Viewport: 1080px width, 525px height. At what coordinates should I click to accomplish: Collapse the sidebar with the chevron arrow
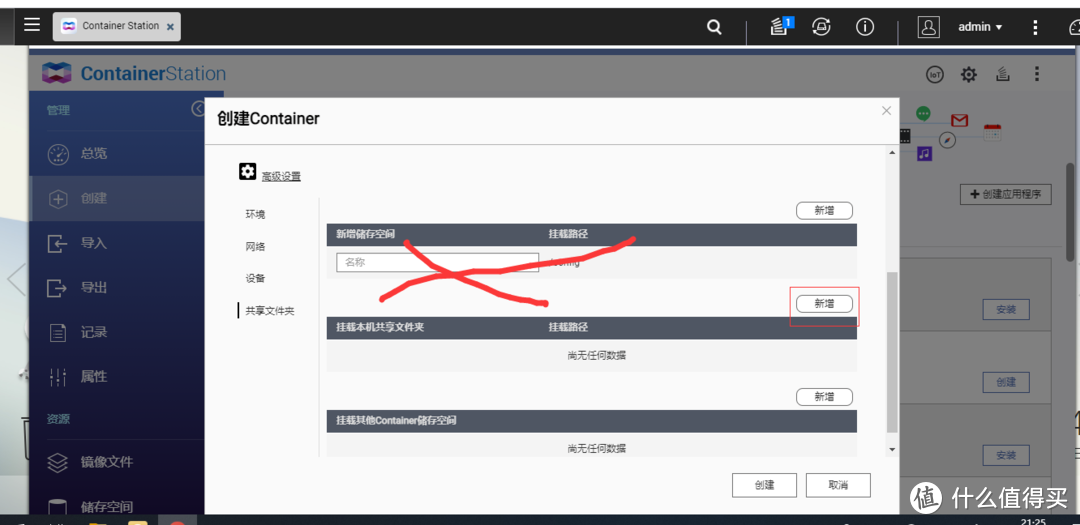coord(198,109)
